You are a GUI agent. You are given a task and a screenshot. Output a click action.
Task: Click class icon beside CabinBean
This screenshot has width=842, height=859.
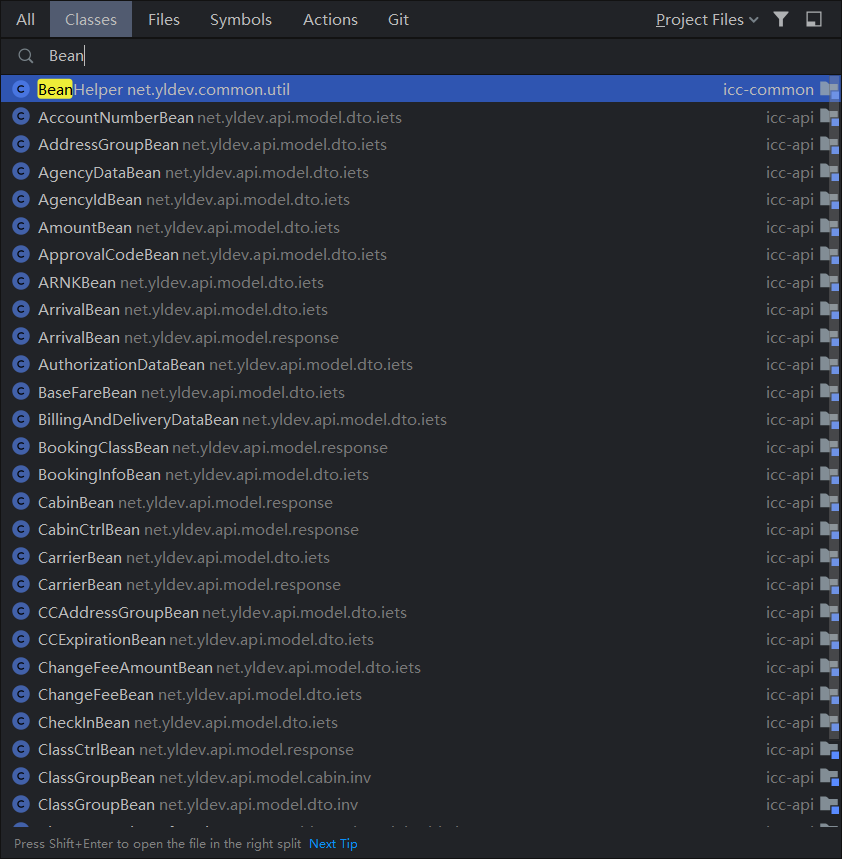pos(21,502)
